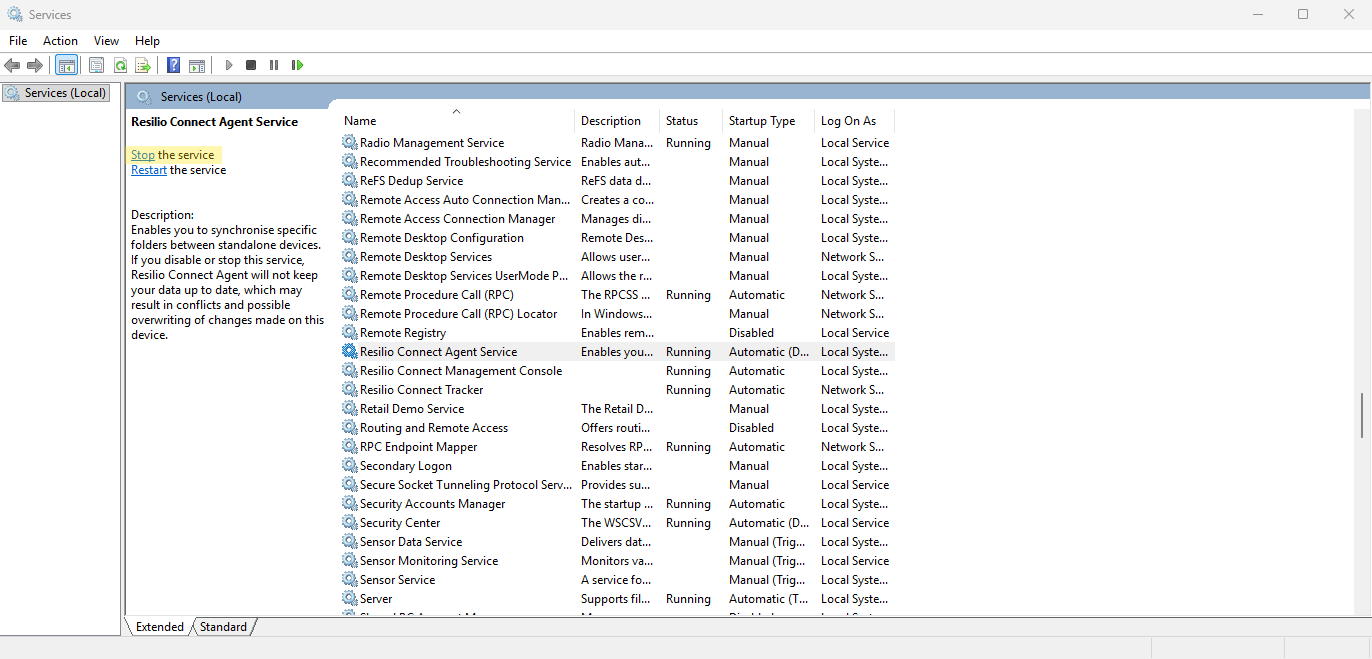This screenshot has height=659, width=1372.
Task: Click the Export List toolbar icon
Action: click(x=143, y=65)
